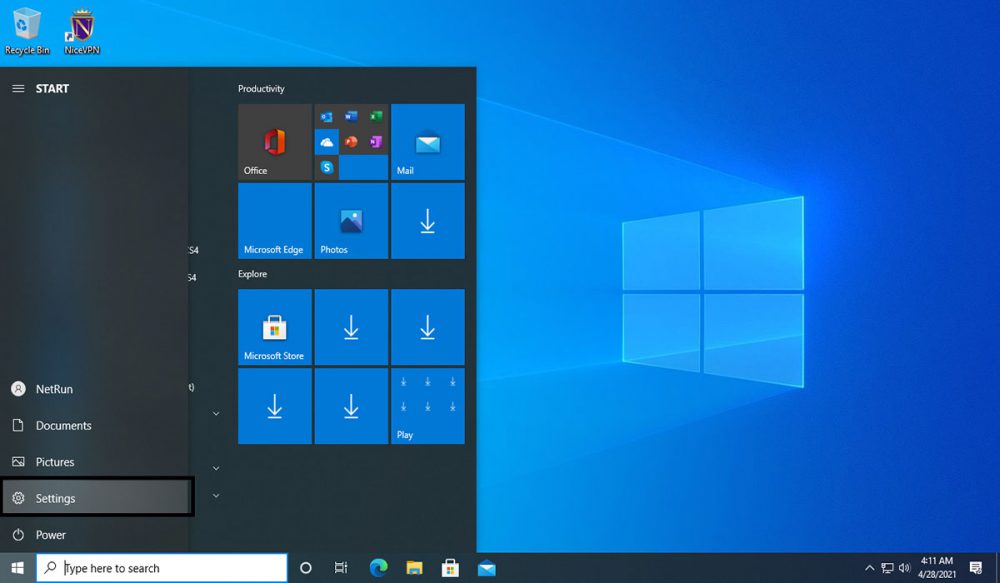This screenshot has width=1000, height=583.
Task: Click the Edge icon in the taskbar
Action: 379,568
